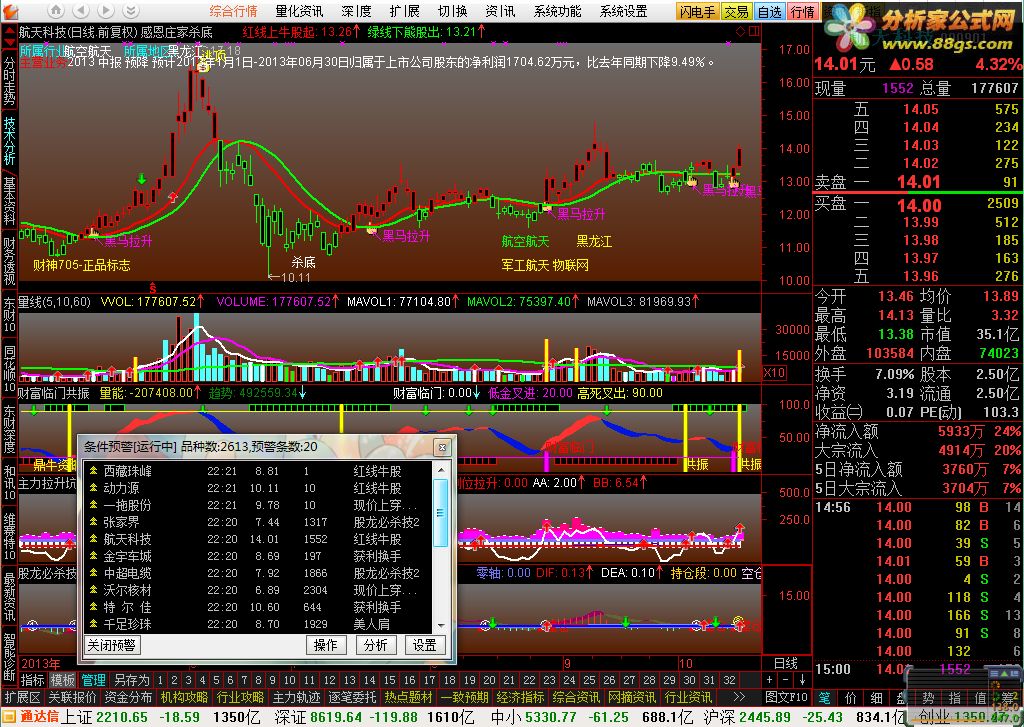Open the 资讯 menu
Screen dimensions: 1024x727
click(x=500, y=11)
